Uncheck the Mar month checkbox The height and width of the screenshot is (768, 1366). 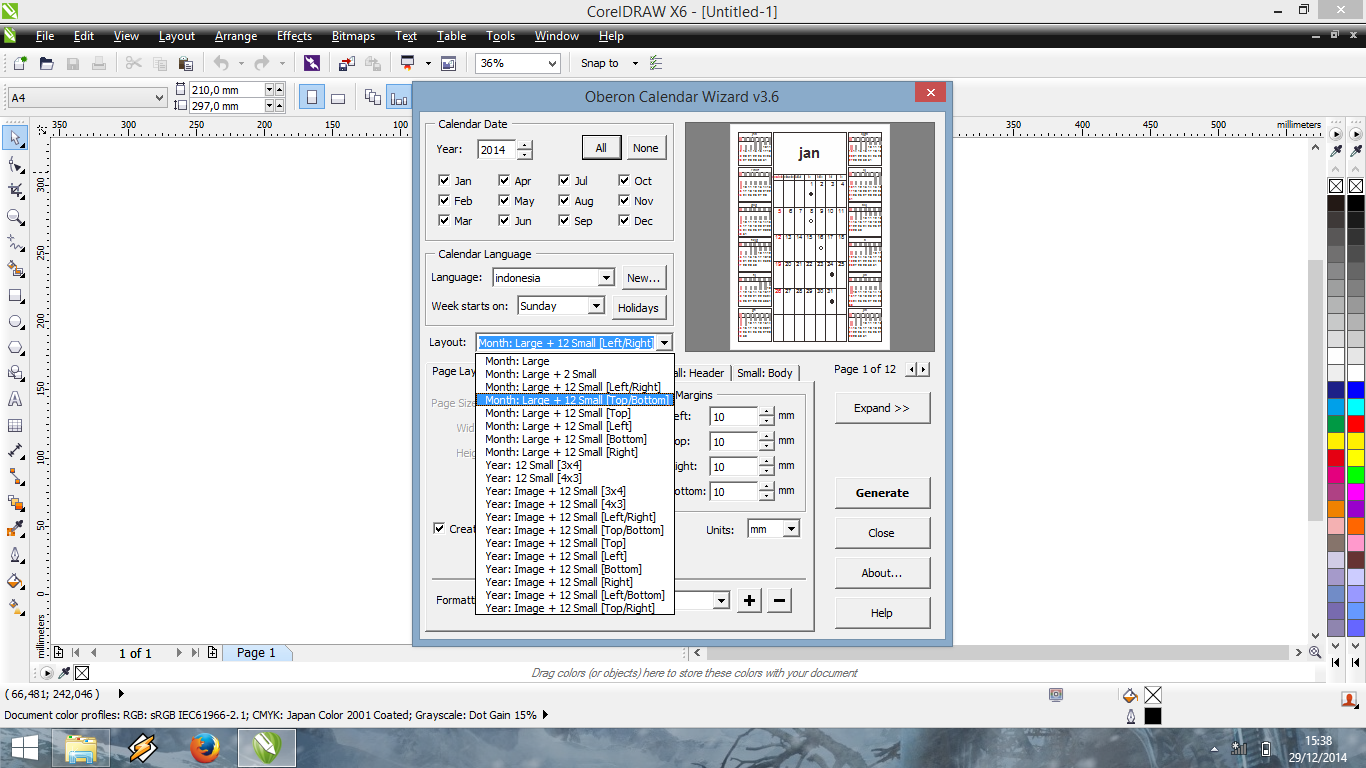(x=444, y=220)
